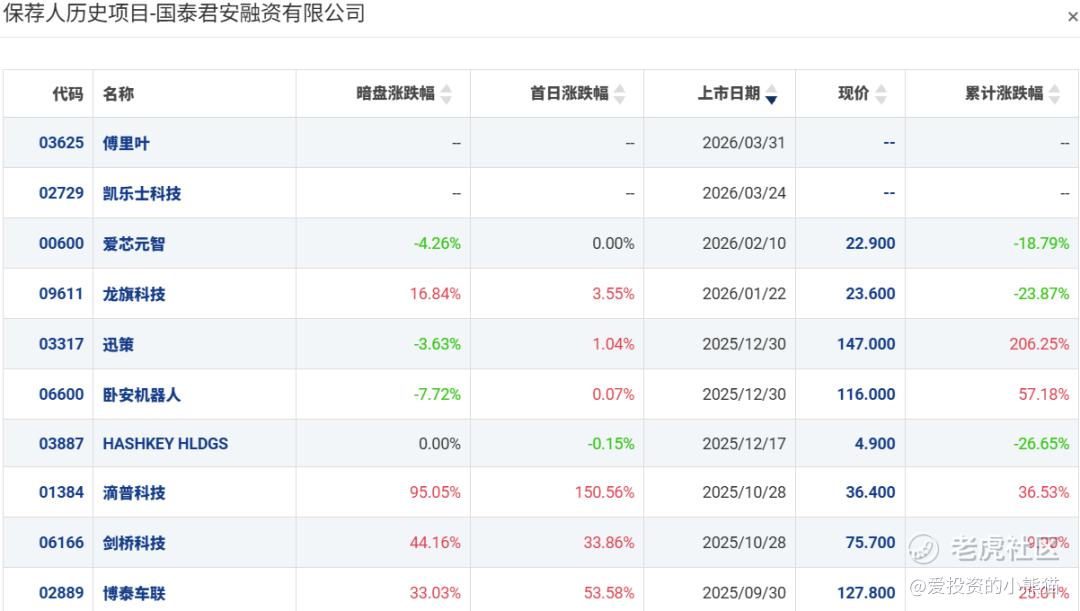Open stock code 02889
The width and height of the screenshot is (1080, 611).
click(x=61, y=592)
